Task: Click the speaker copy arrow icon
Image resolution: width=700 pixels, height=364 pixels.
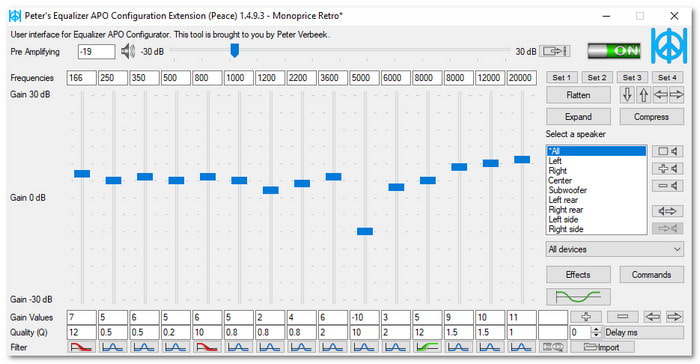Action: coord(667,211)
